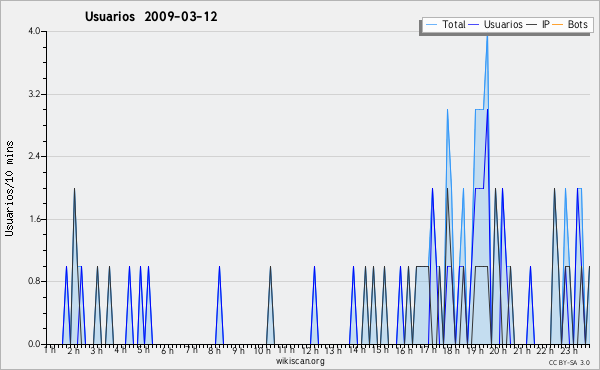Click the 18 h x-axis label
Viewport: 600px width, 370px height.
pos(452,350)
